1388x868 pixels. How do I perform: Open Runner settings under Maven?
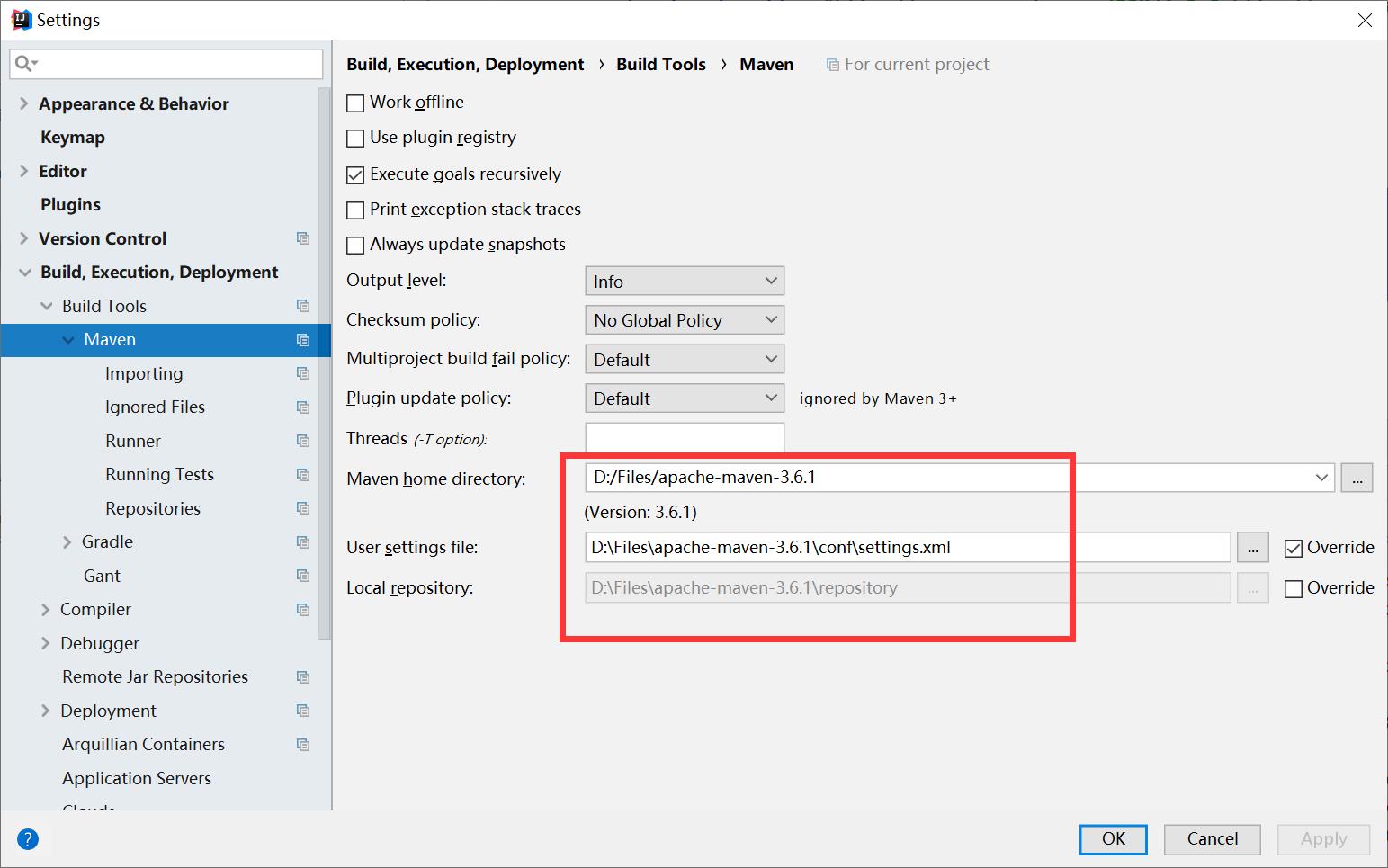[x=133, y=441]
